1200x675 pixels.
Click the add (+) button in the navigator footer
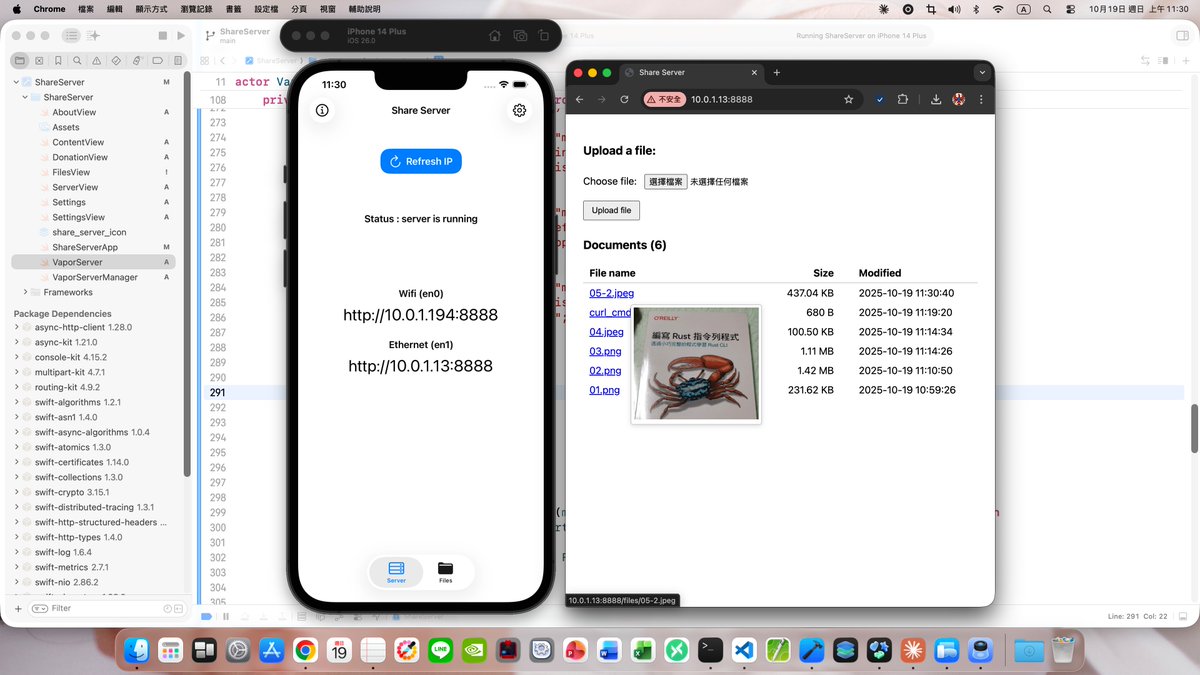(18, 608)
